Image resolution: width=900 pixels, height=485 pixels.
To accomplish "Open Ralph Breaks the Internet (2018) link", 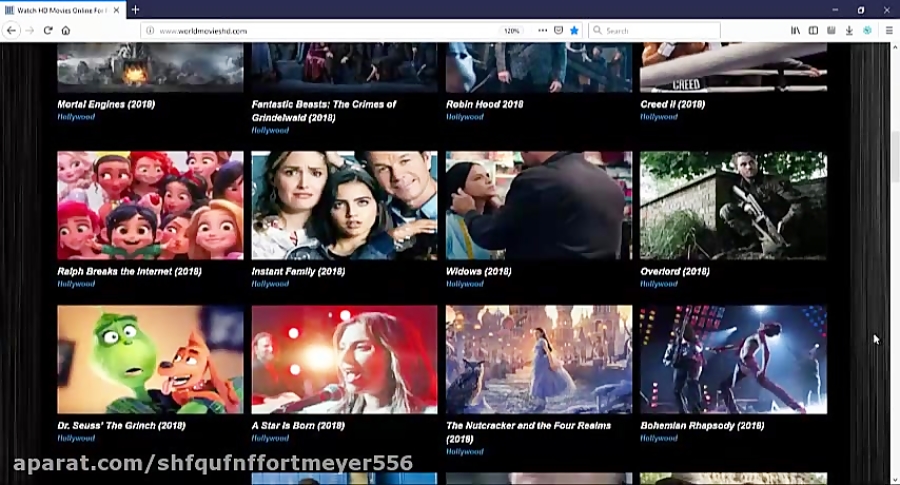I will click(129, 271).
